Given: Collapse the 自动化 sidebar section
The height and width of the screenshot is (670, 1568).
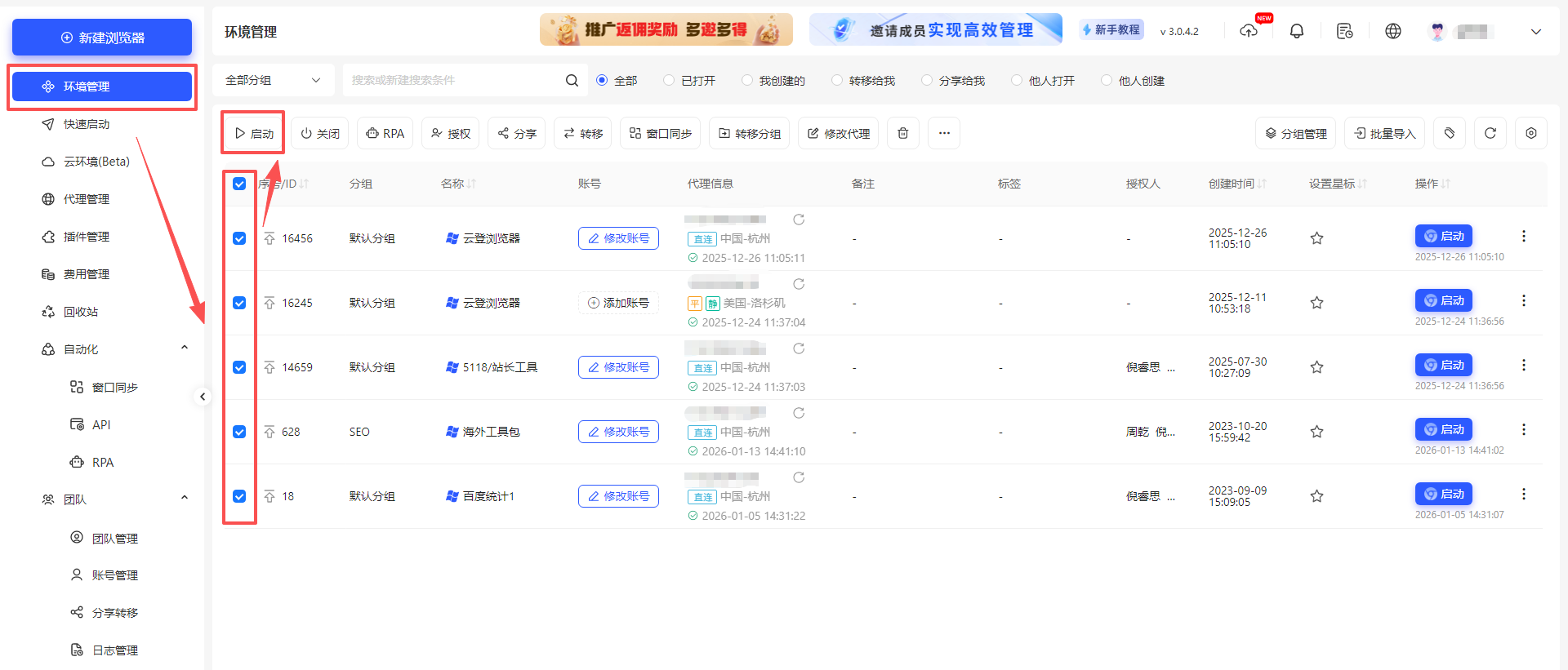Looking at the screenshot, I should [x=185, y=348].
